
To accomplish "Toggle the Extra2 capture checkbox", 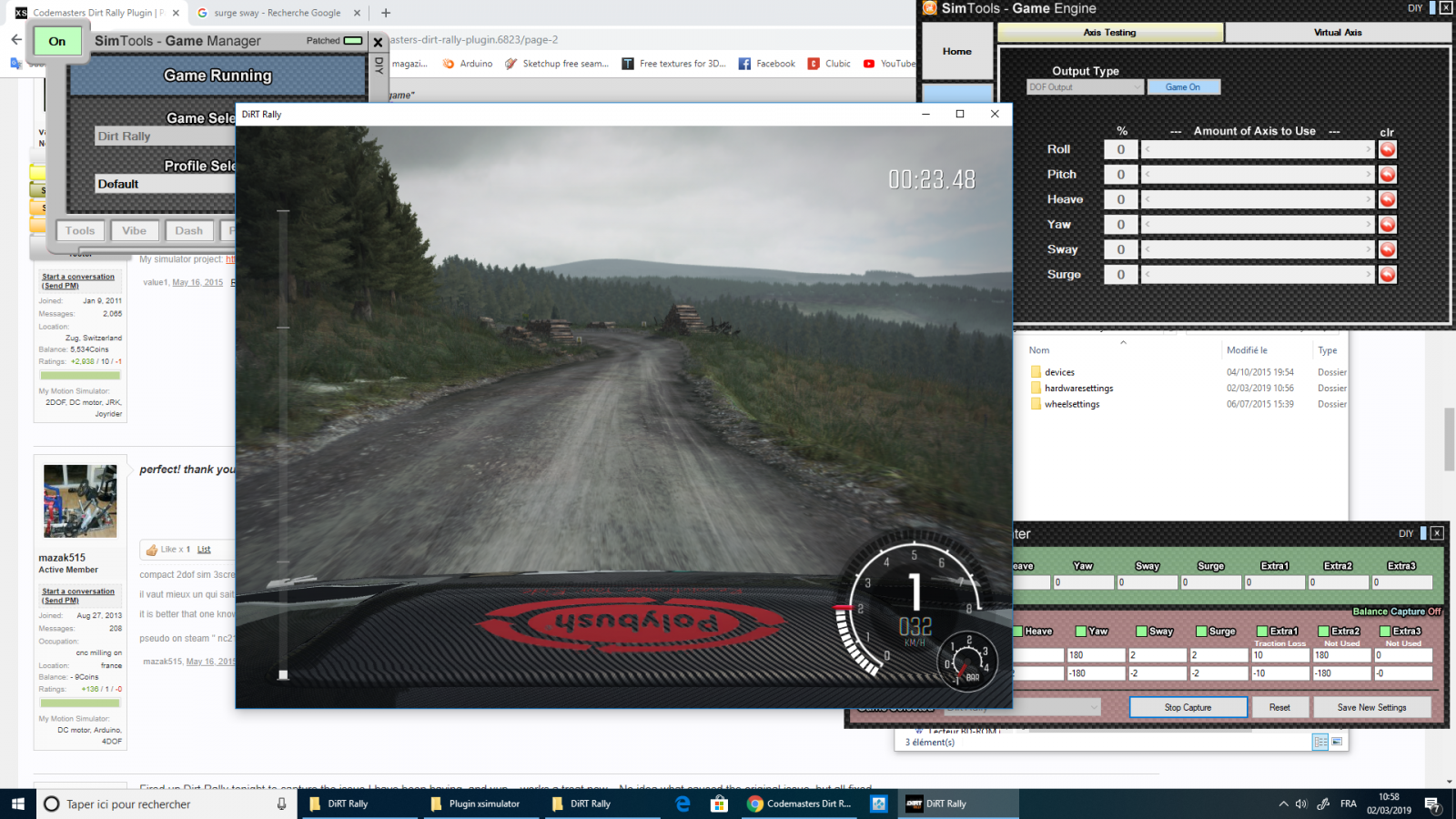I will pos(1323,631).
